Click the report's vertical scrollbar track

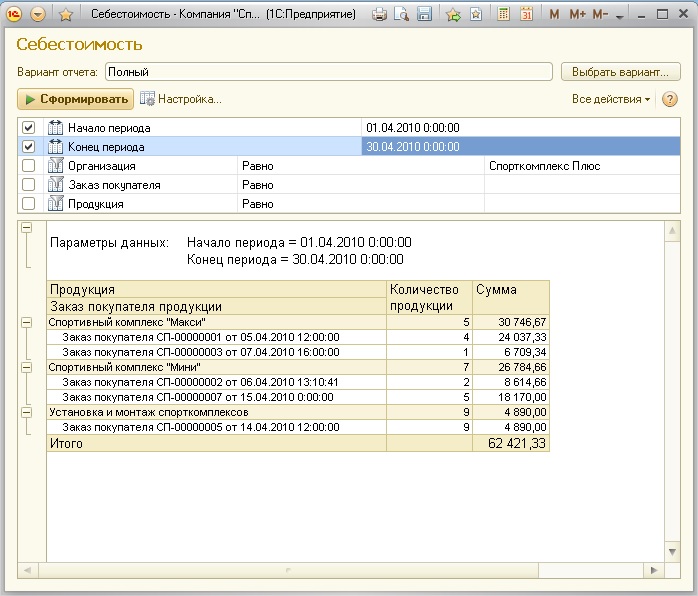[x=672, y=400]
